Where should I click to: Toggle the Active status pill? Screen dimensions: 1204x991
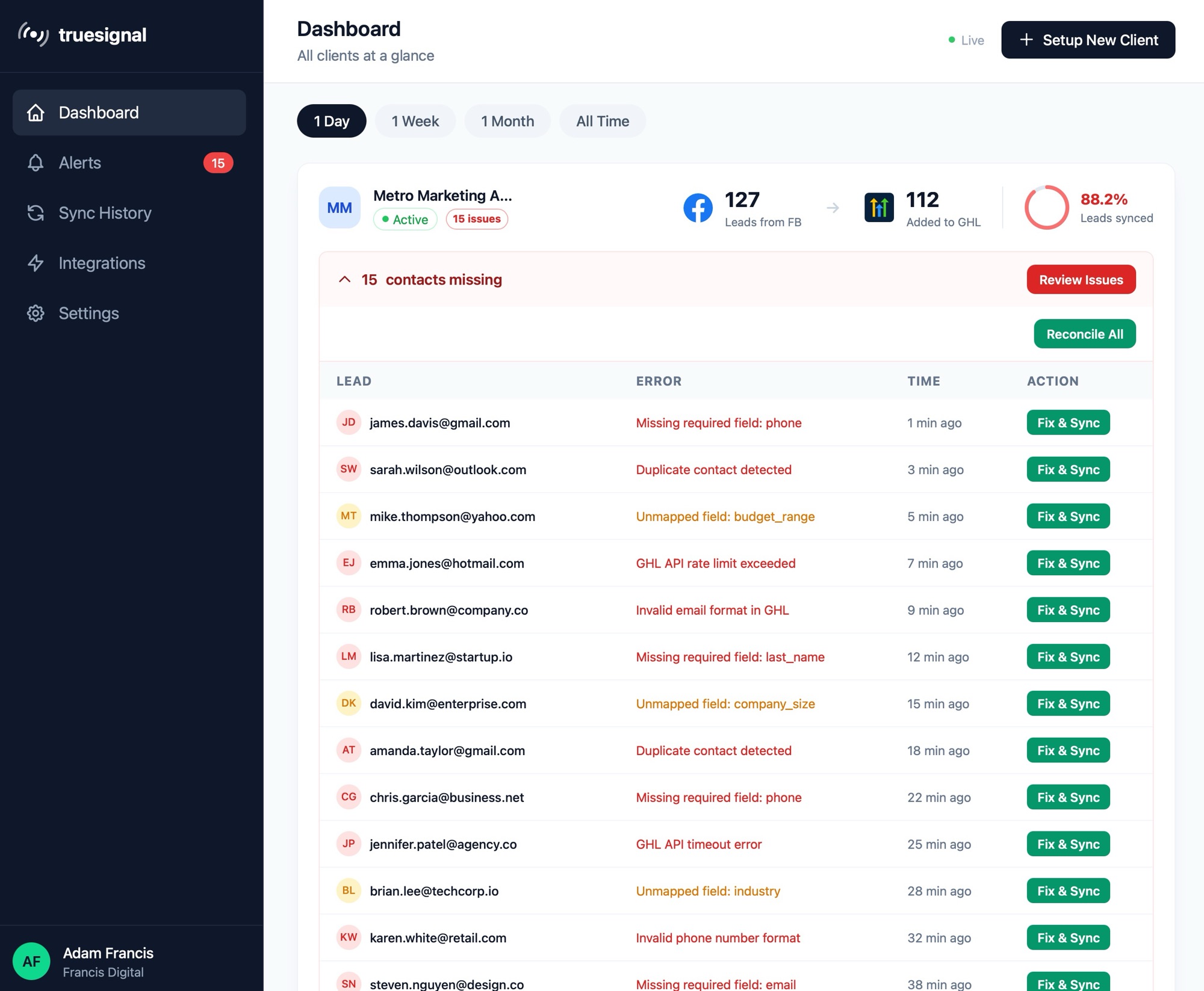click(x=405, y=219)
